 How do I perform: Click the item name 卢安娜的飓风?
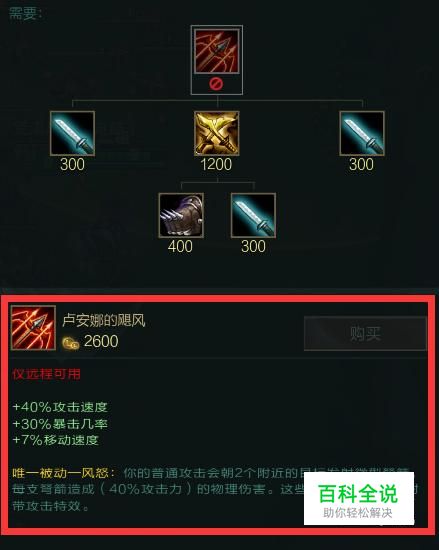pos(104,320)
